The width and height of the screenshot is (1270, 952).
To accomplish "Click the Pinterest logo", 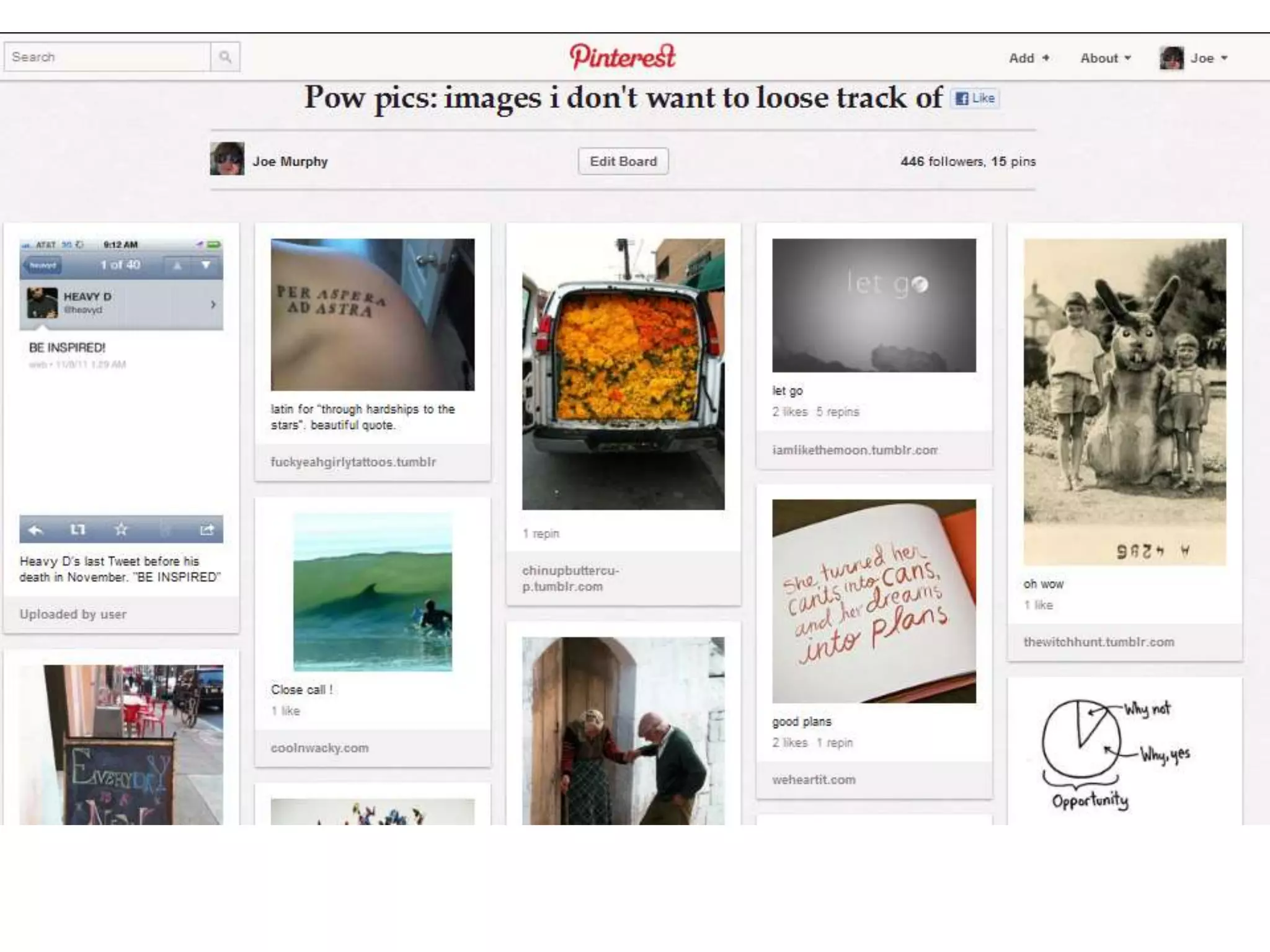I will click(x=622, y=57).
